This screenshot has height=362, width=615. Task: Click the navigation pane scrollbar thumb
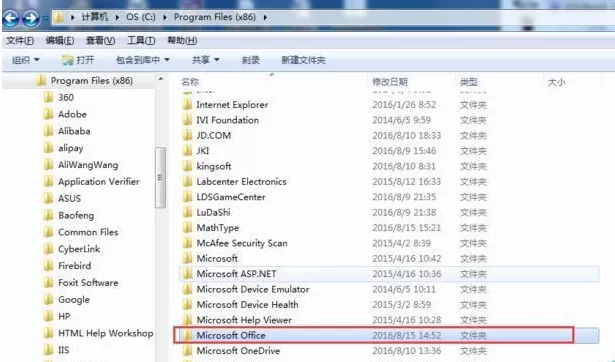(160, 178)
